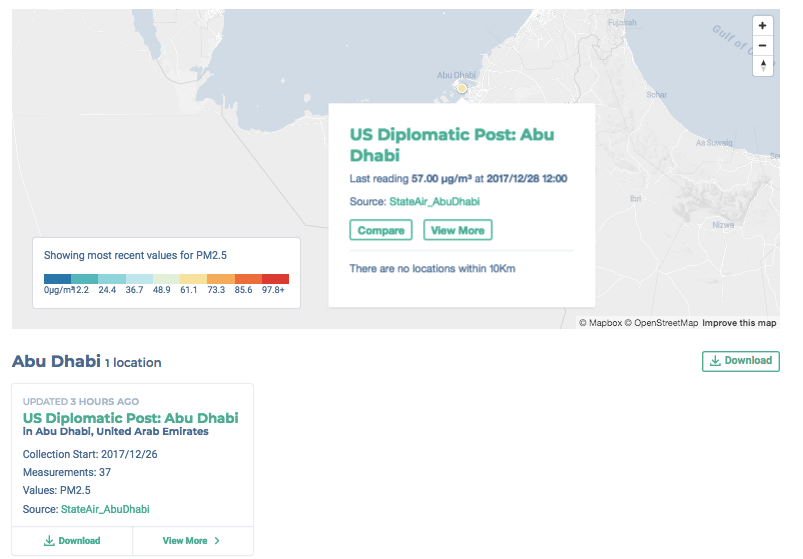Screen dimensions: 803x559
Task: Click the download arrow icon in card footer
Action: [49, 541]
